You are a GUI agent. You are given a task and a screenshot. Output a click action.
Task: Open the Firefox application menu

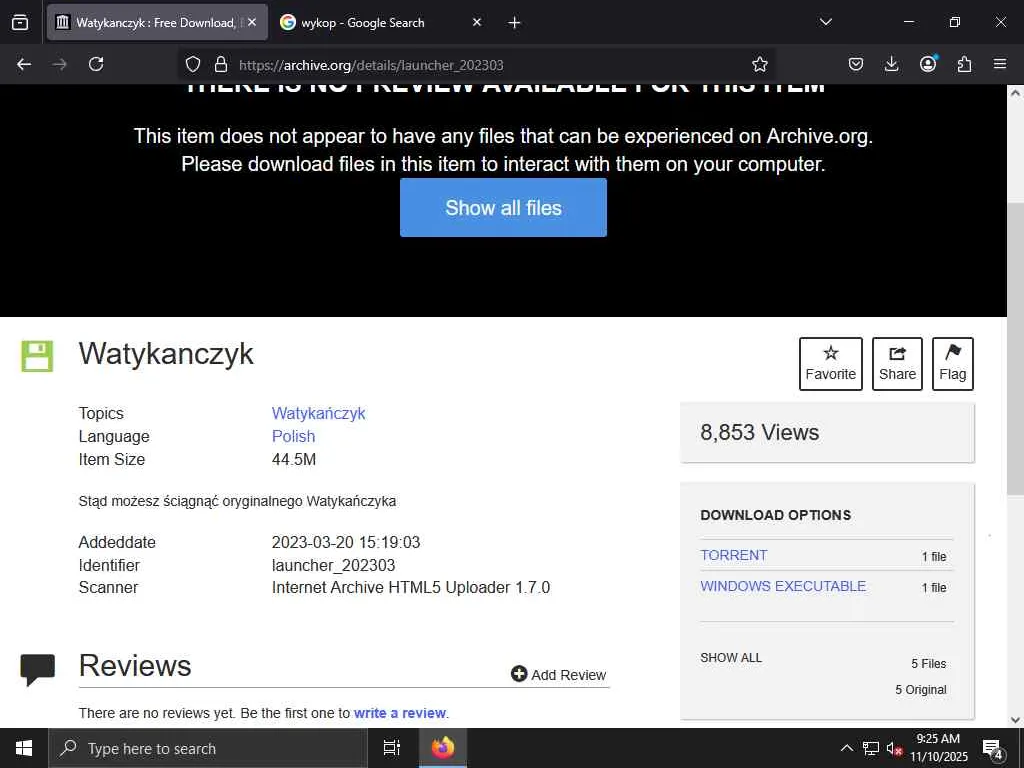click(1000, 64)
